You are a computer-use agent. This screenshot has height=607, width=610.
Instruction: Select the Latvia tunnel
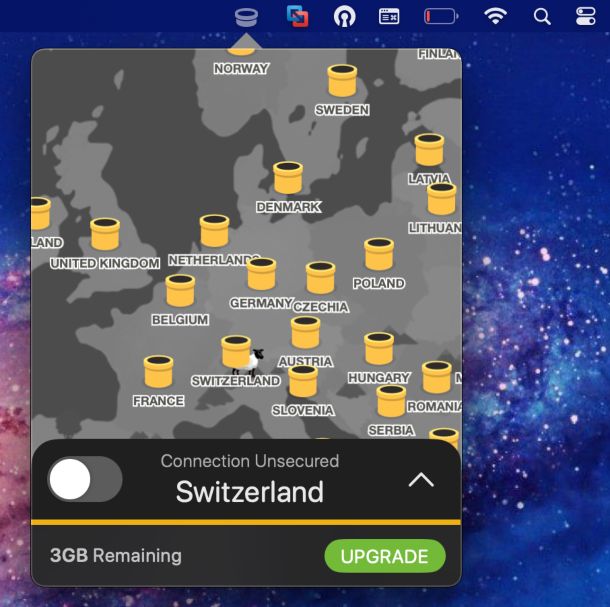tap(429, 150)
